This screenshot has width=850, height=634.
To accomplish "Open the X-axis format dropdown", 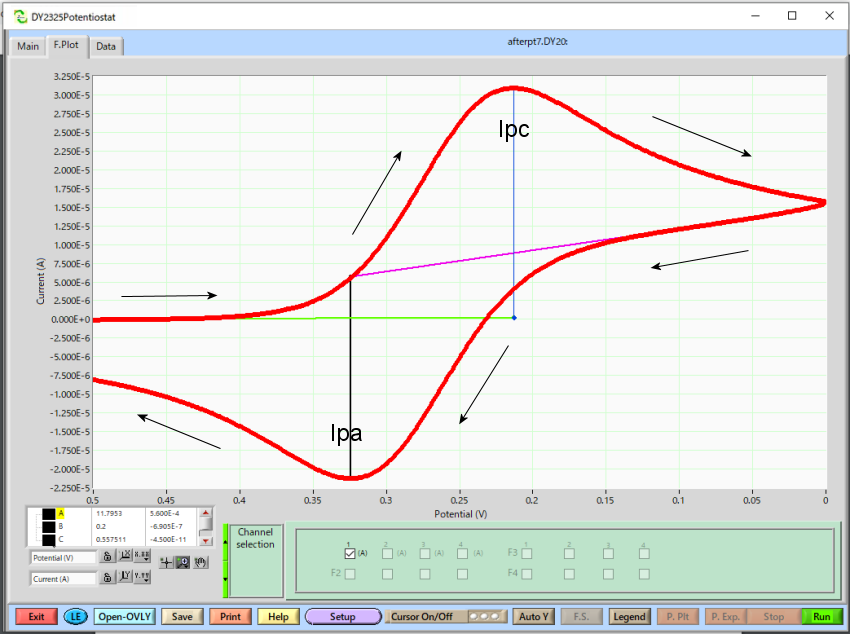I will [143, 557].
